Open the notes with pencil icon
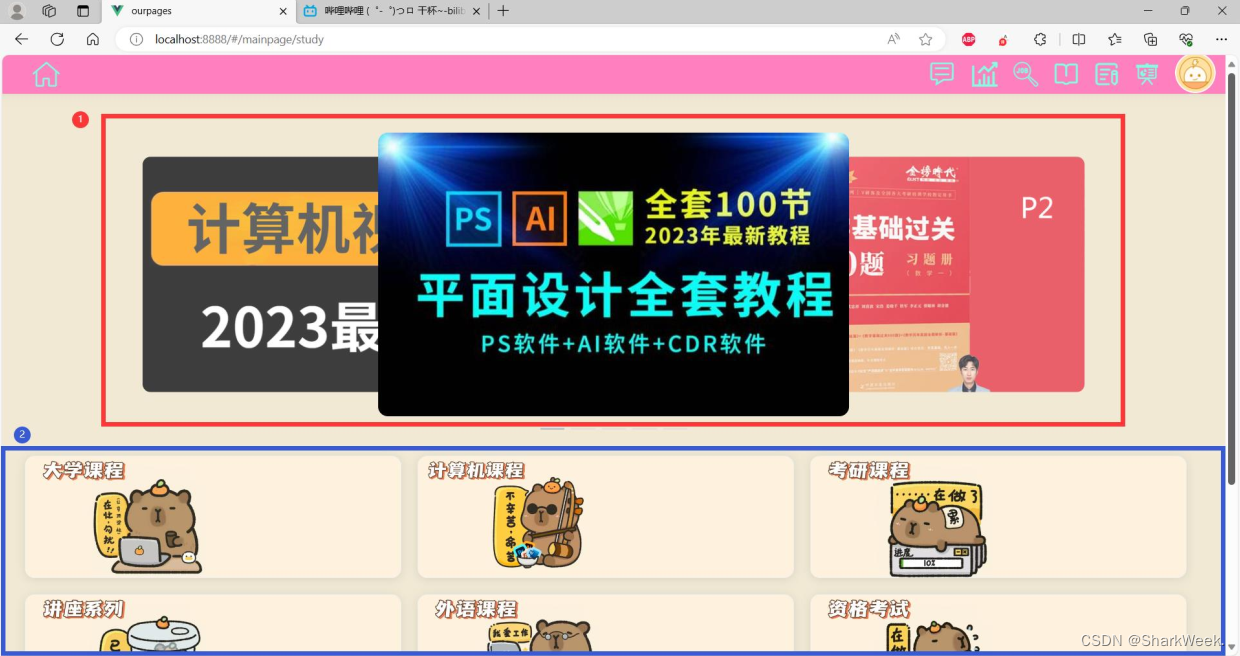 click(1106, 74)
